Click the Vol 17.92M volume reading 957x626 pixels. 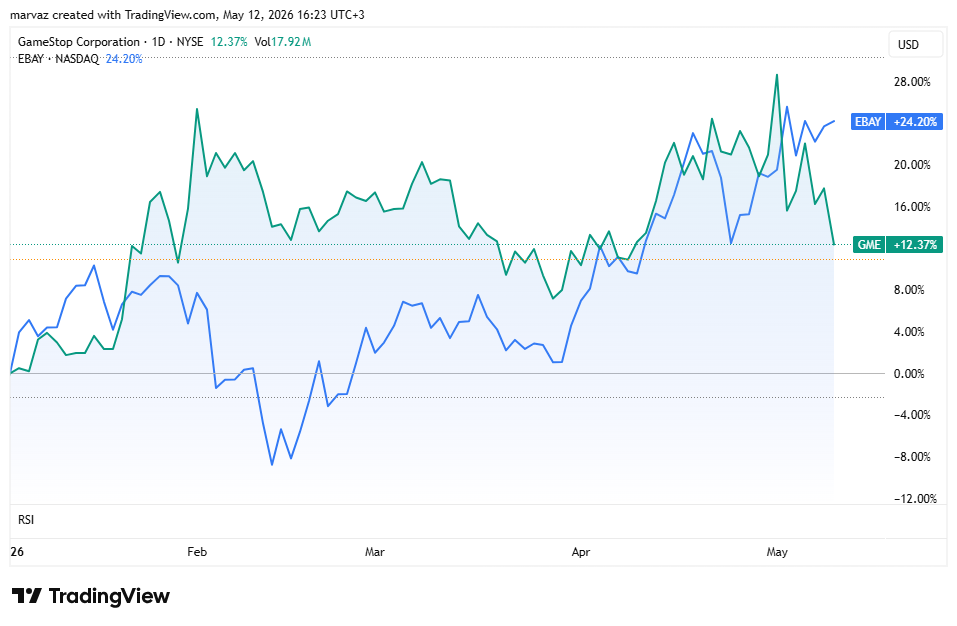click(x=283, y=41)
